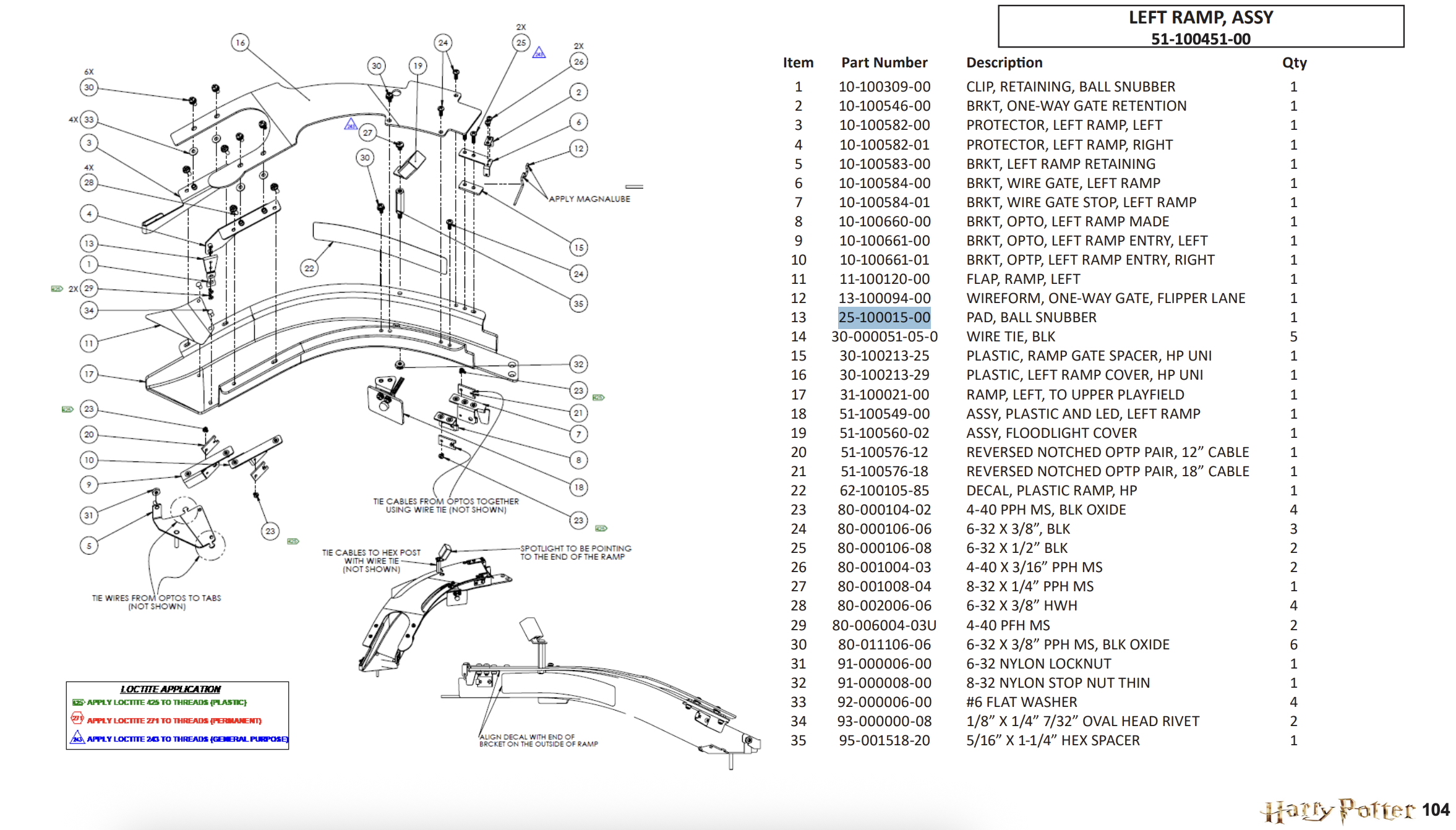This screenshot has height=830, width=1456.
Task: Click callout balloon number 5
Action: (x=89, y=545)
